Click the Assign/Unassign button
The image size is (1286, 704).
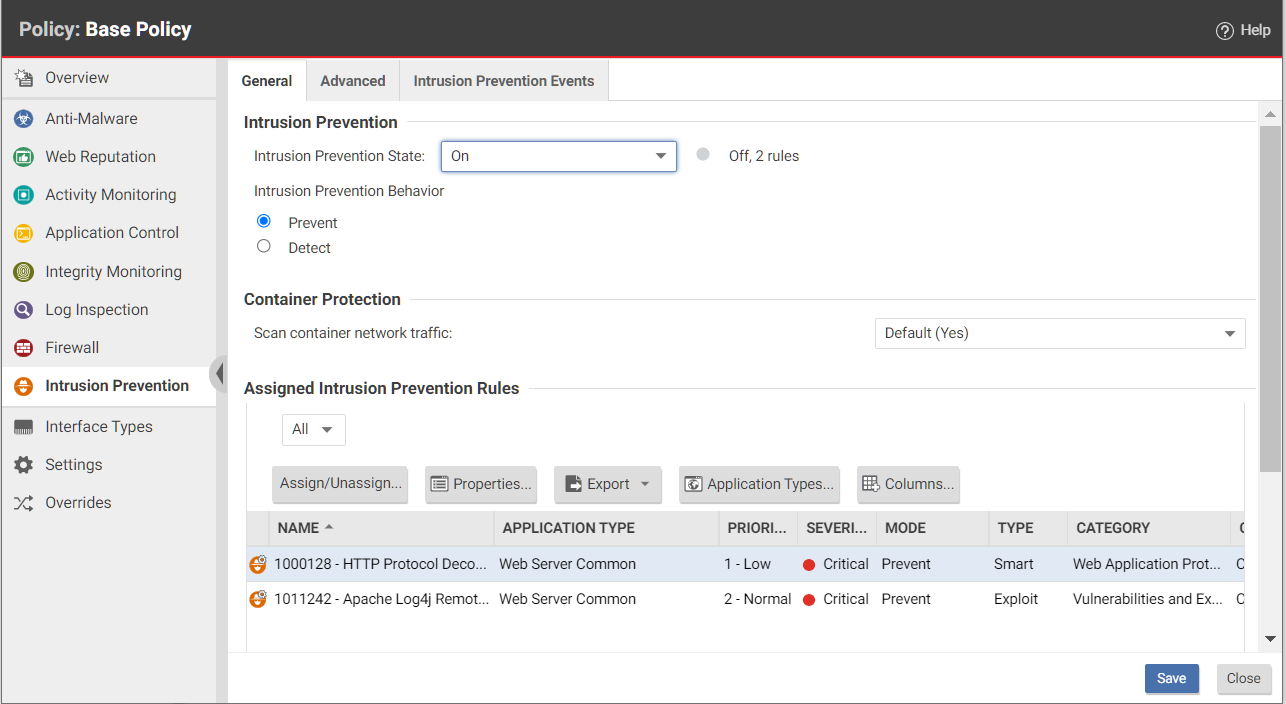pyautogui.click(x=340, y=484)
